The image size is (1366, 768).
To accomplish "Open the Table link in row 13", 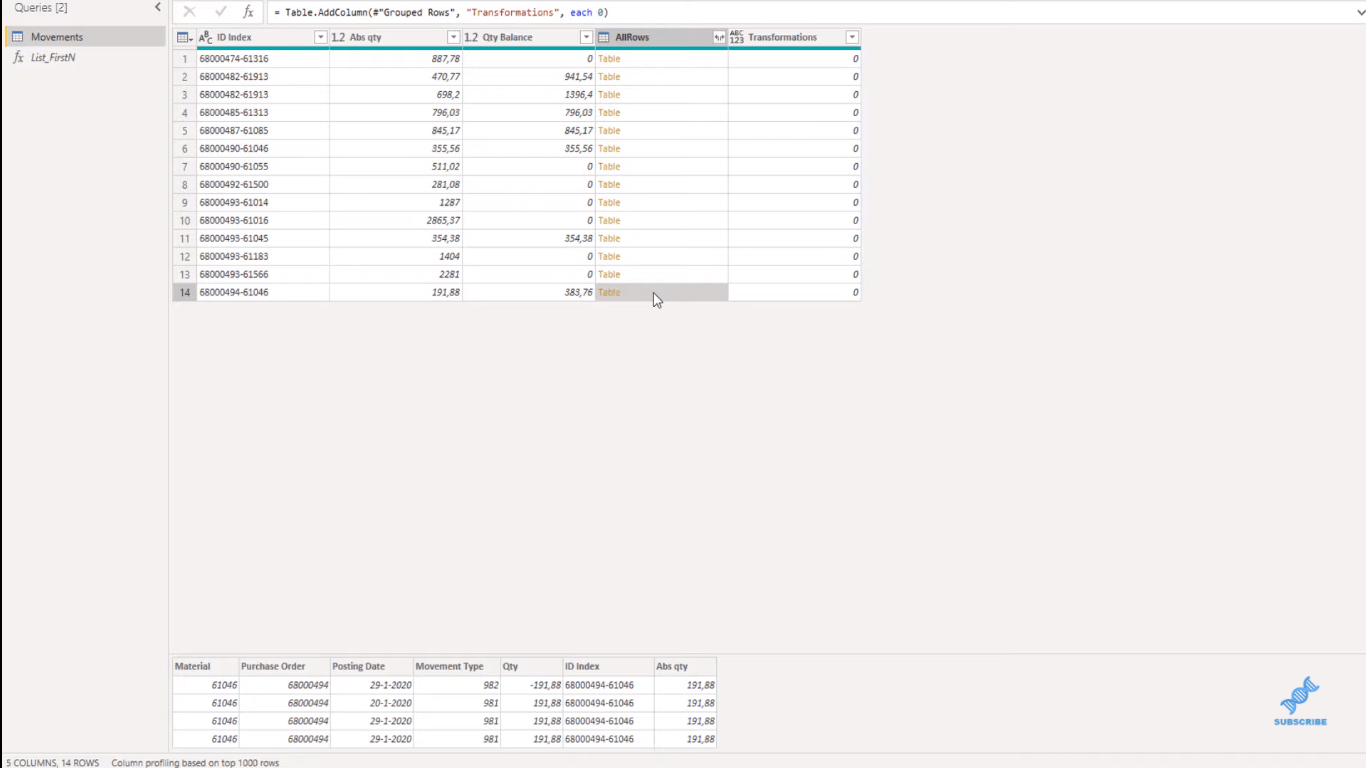I will pos(609,275).
